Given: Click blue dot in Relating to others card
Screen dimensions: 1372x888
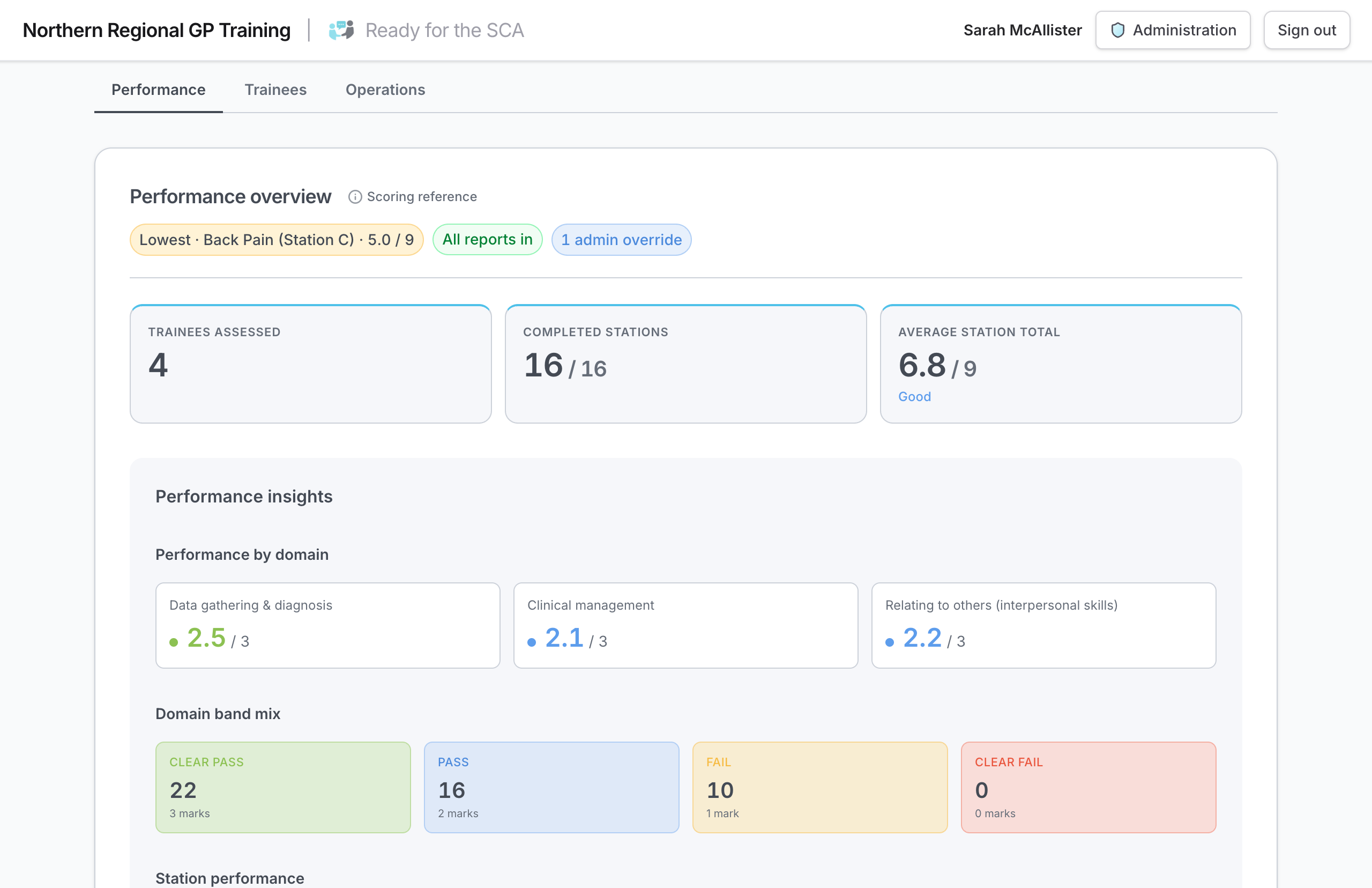Looking at the screenshot, I should 889,642.
